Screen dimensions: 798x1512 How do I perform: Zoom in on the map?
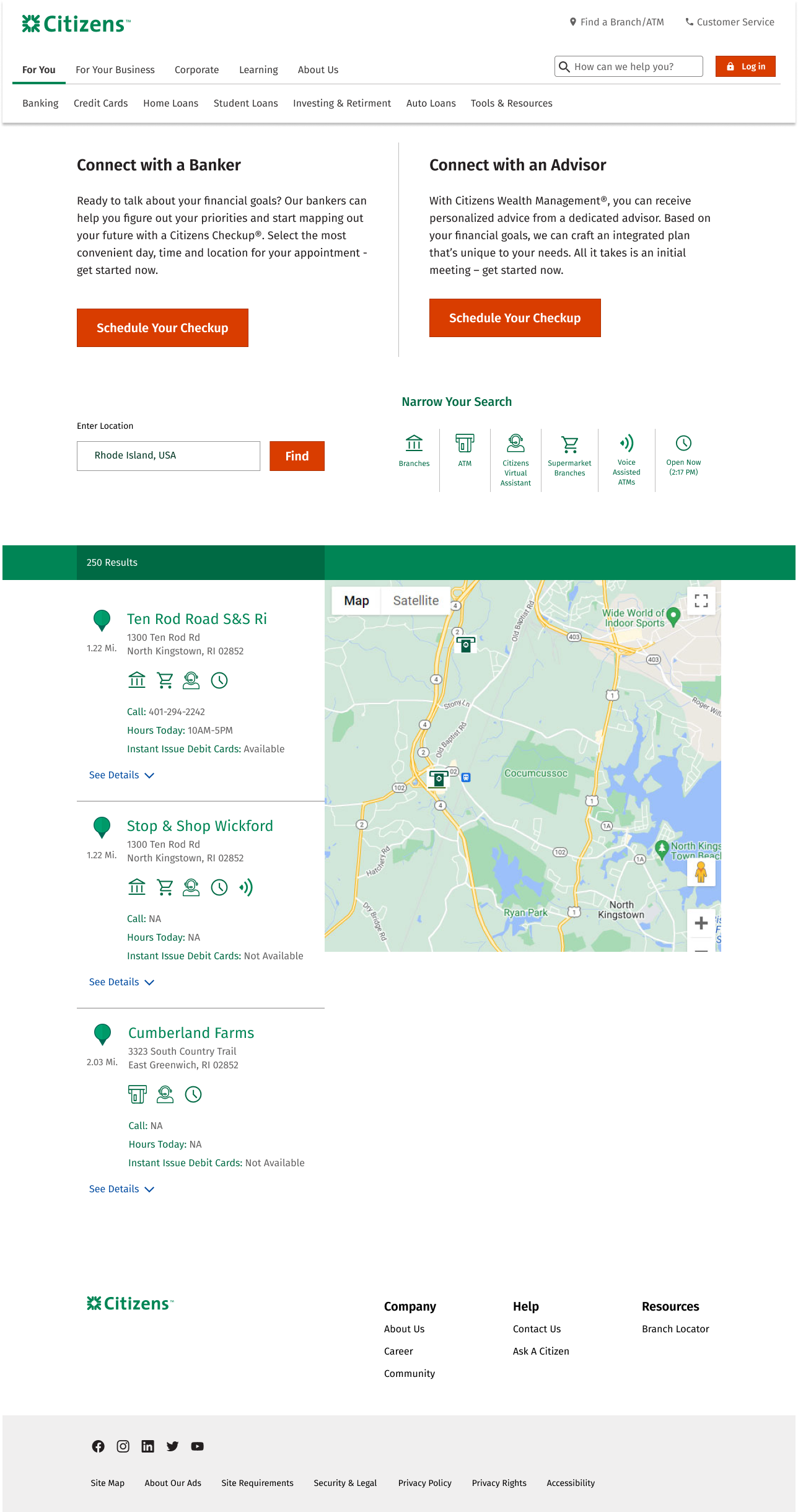point(701,923)
